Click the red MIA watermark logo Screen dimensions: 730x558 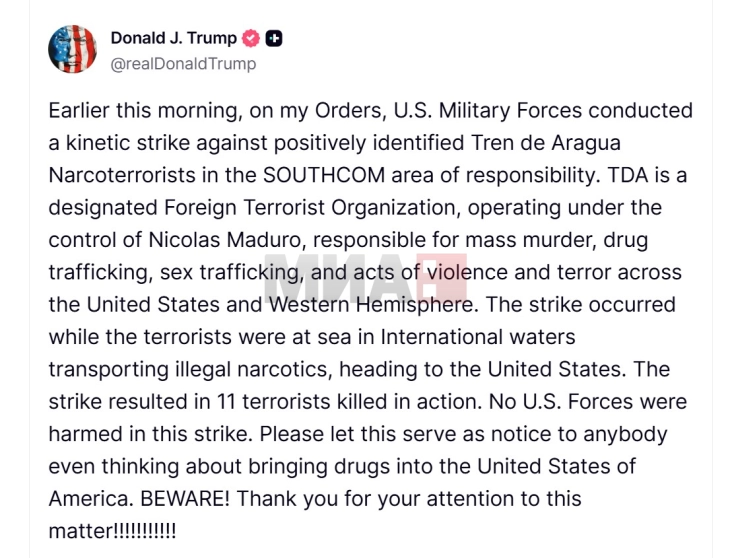364,274
